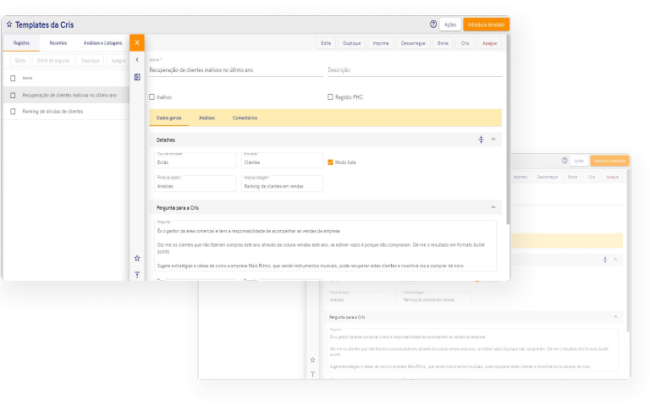The width and height of the screenshot is (650, 406).
Task: Click the go-to-top icon in front window side strip
Action: click(137, 275)
